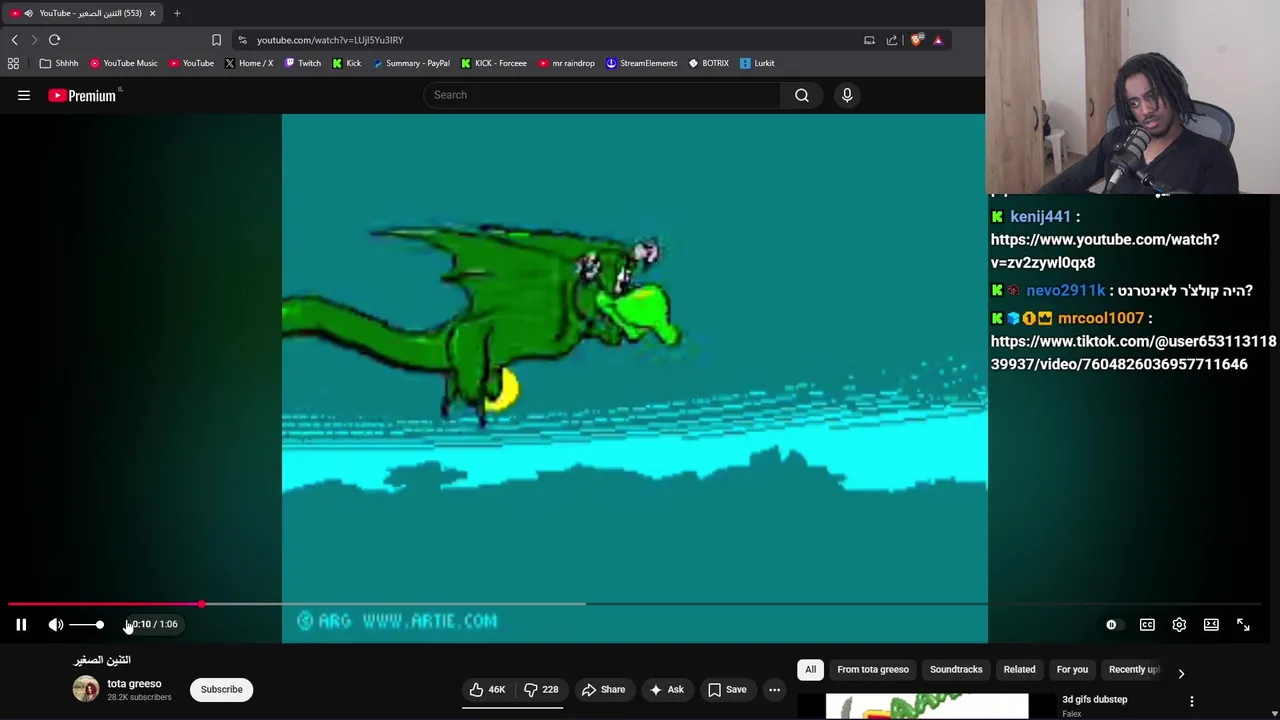Select the From tota greeso chip
Screen dimensions: 1280x720
(x=873, y=669)
